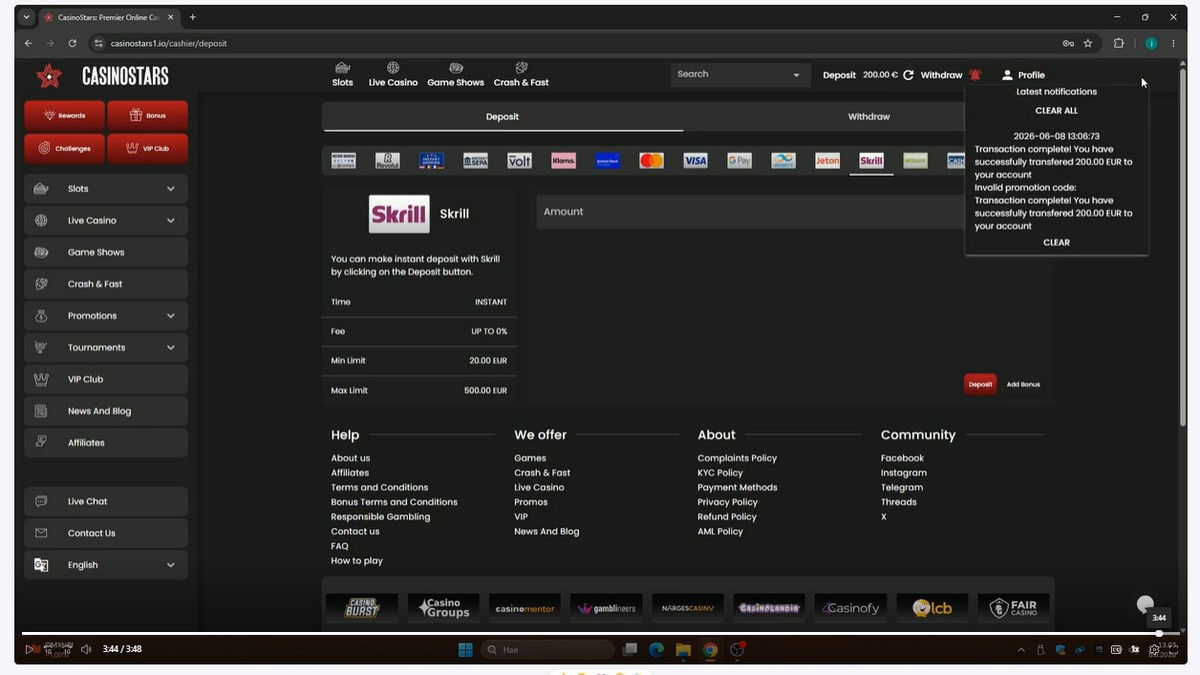1200x675 pixels.
Task: Click the Withdraw link in the header
Action: 941,75
